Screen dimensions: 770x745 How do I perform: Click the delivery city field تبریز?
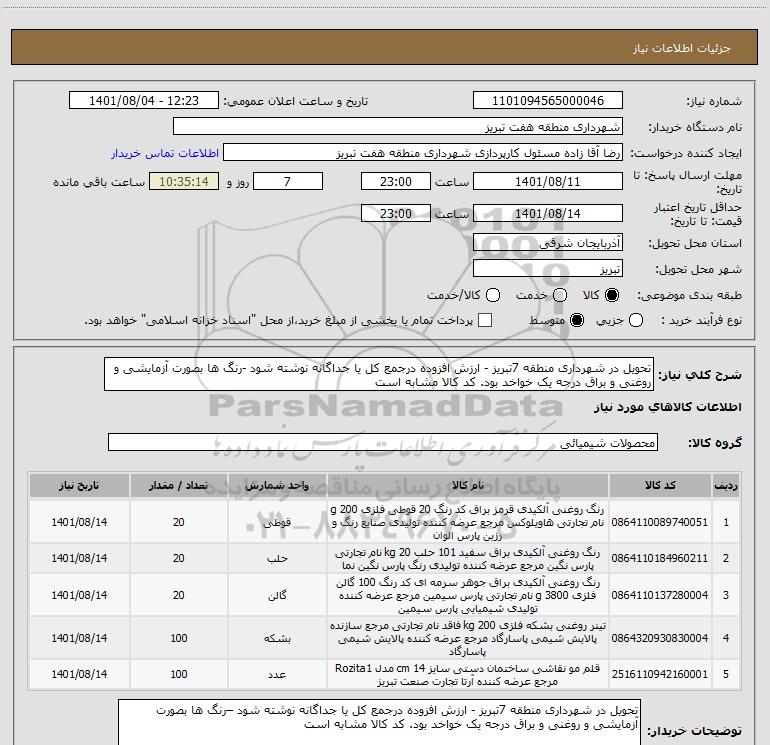coord(548,269)
